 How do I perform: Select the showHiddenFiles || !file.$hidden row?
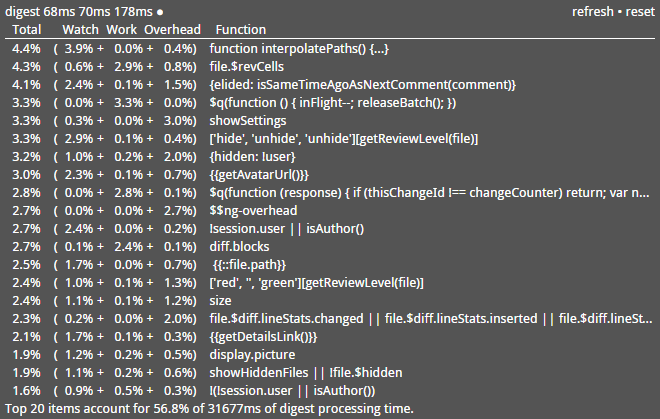[x=330, y=373]
